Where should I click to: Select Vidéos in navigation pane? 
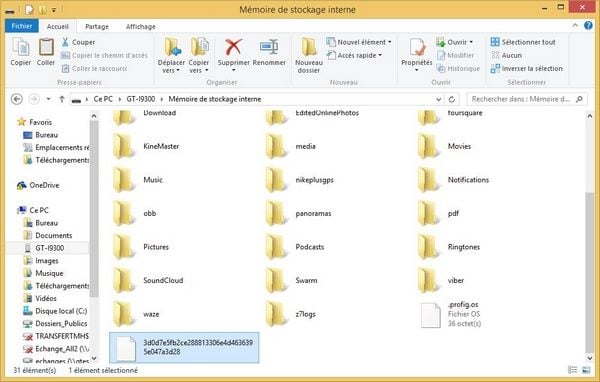point(40,298)
